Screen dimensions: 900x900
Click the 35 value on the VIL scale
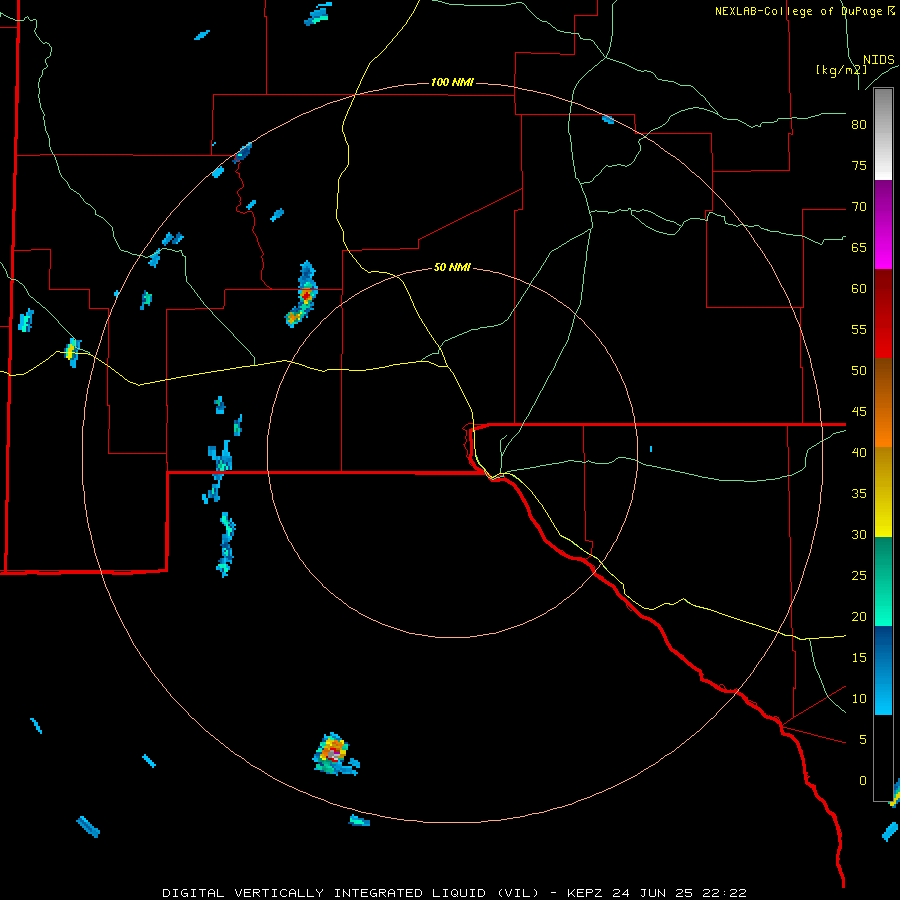tap(859, 494)
